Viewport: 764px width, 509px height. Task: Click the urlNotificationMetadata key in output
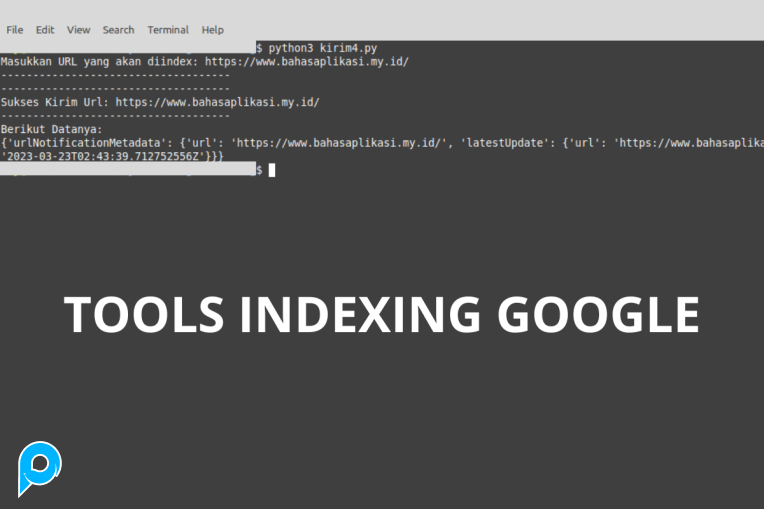(77, 143)
